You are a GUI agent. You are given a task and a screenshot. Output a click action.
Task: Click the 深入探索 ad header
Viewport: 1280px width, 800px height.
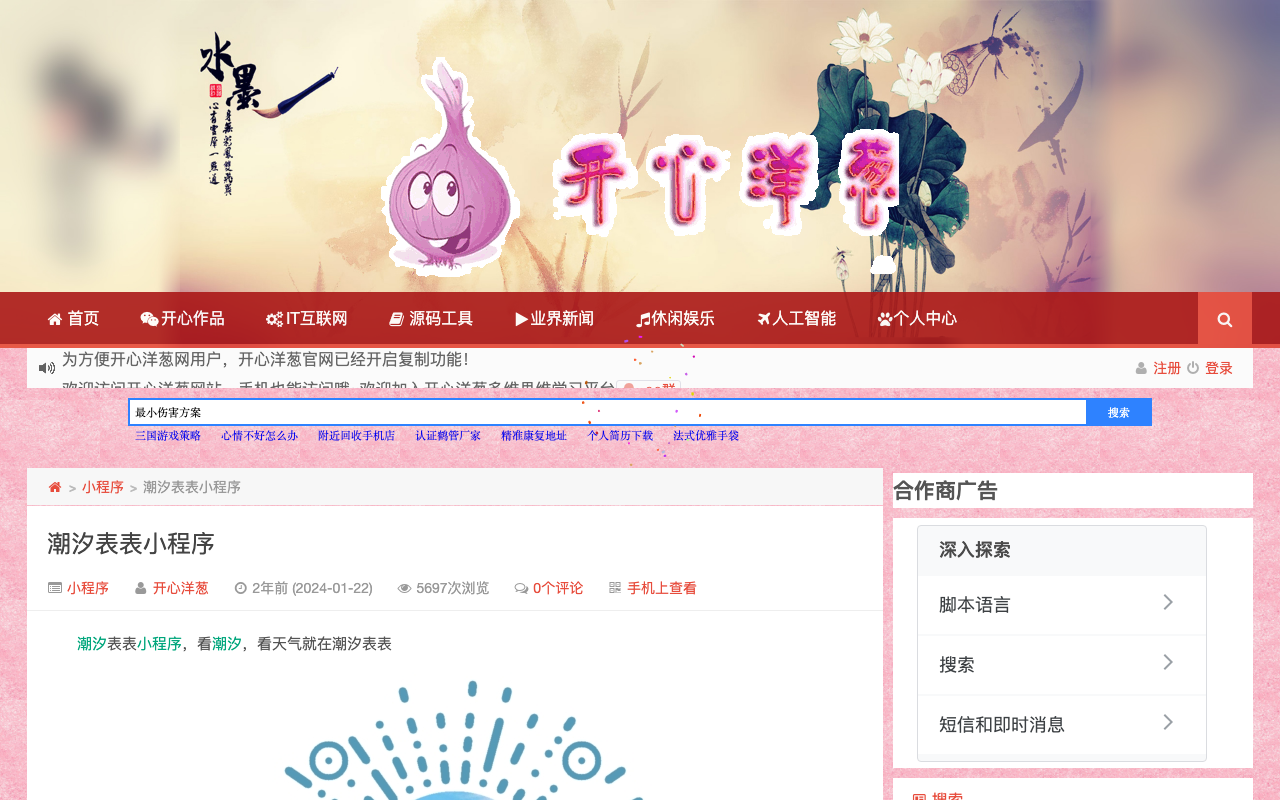click(x=975, y=550)
